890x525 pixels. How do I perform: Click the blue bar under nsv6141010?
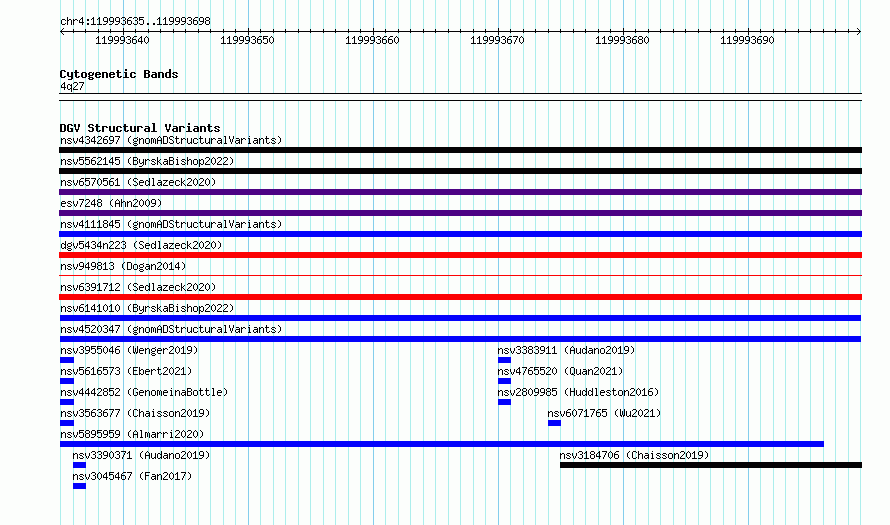460,318
